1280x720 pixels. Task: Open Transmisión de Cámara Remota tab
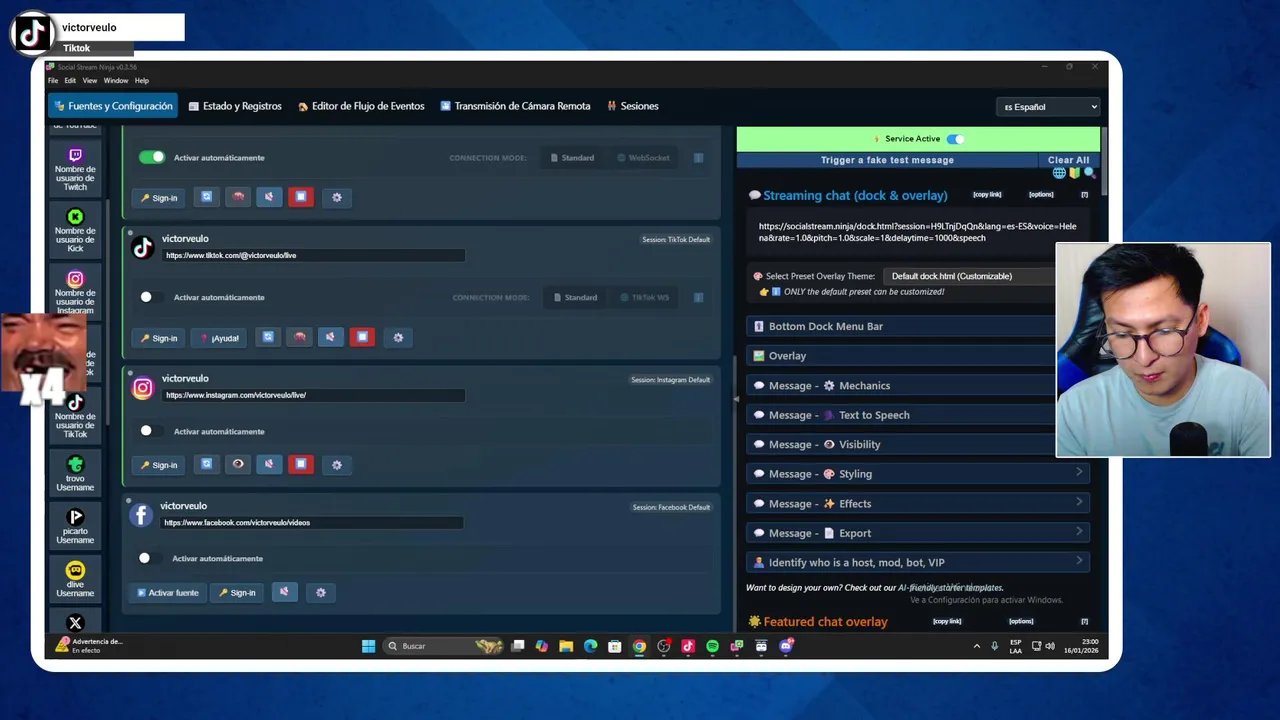click(515, 106)
